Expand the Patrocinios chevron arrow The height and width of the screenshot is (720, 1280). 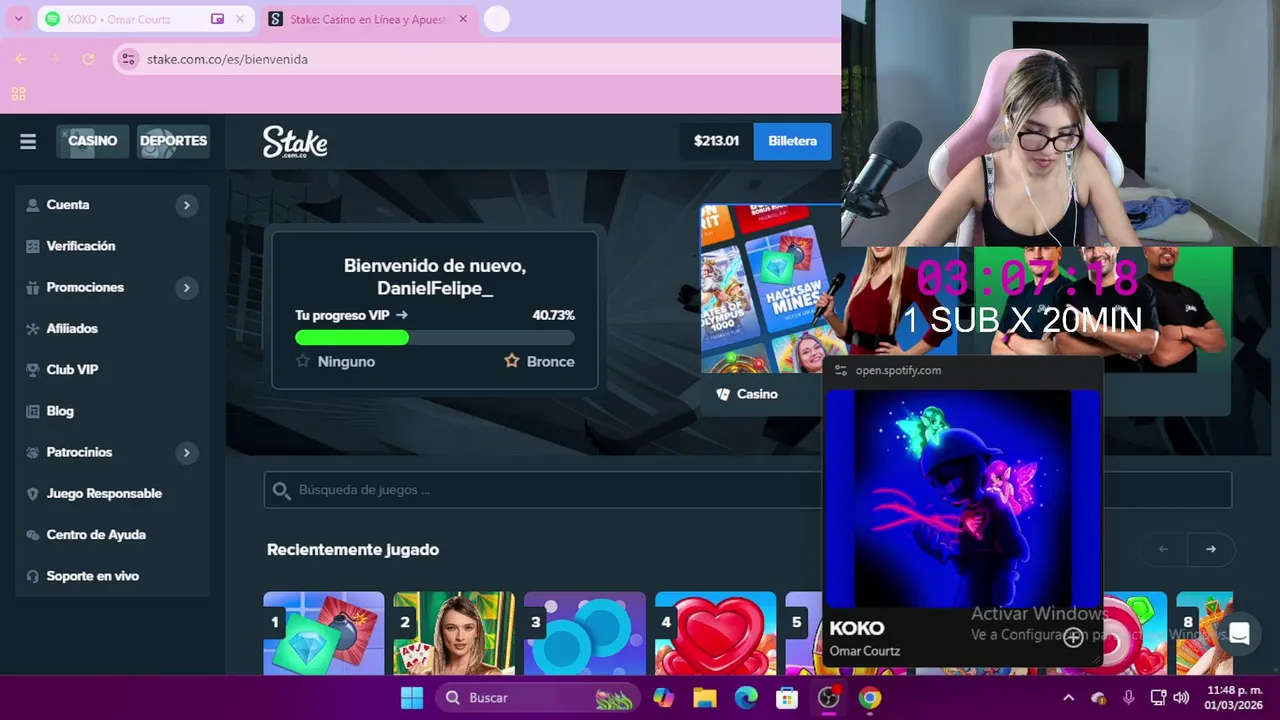pos(186,453)
